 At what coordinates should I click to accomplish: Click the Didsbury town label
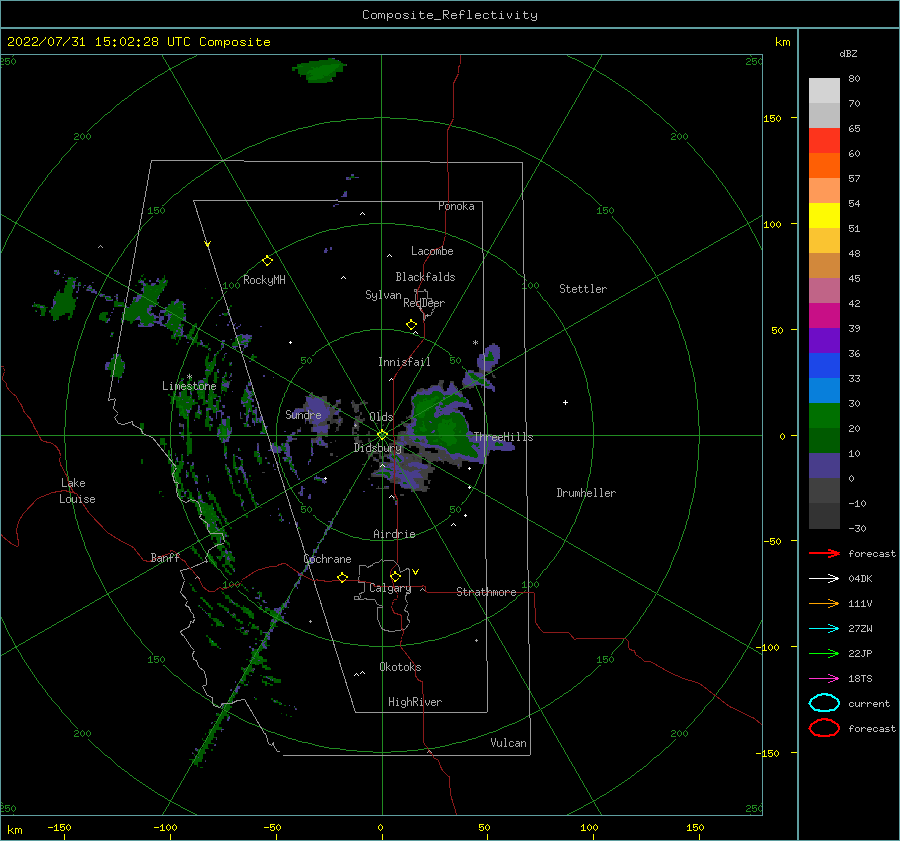(x=378, y=448)
